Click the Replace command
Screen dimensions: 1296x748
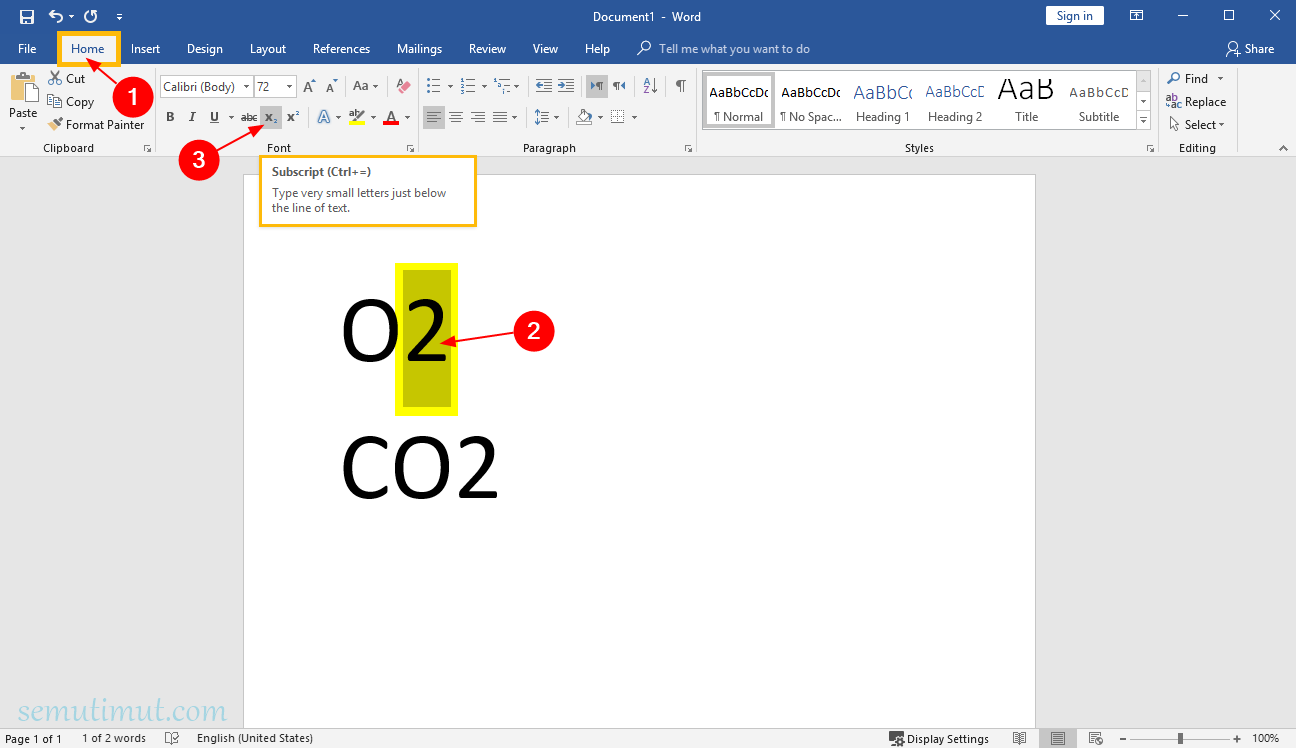click(1196, 101)
